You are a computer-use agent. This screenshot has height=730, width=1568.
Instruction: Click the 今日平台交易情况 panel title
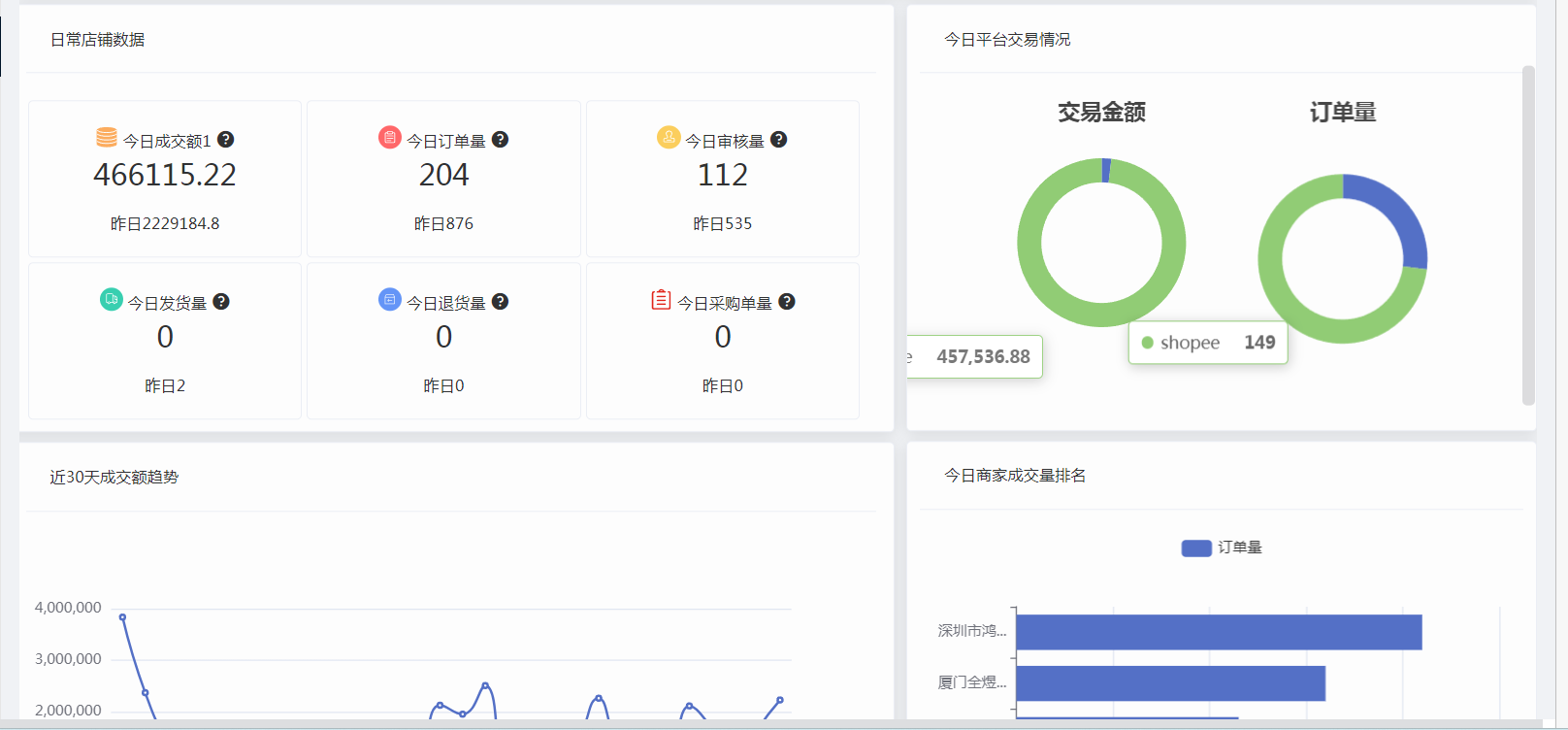1007,40
